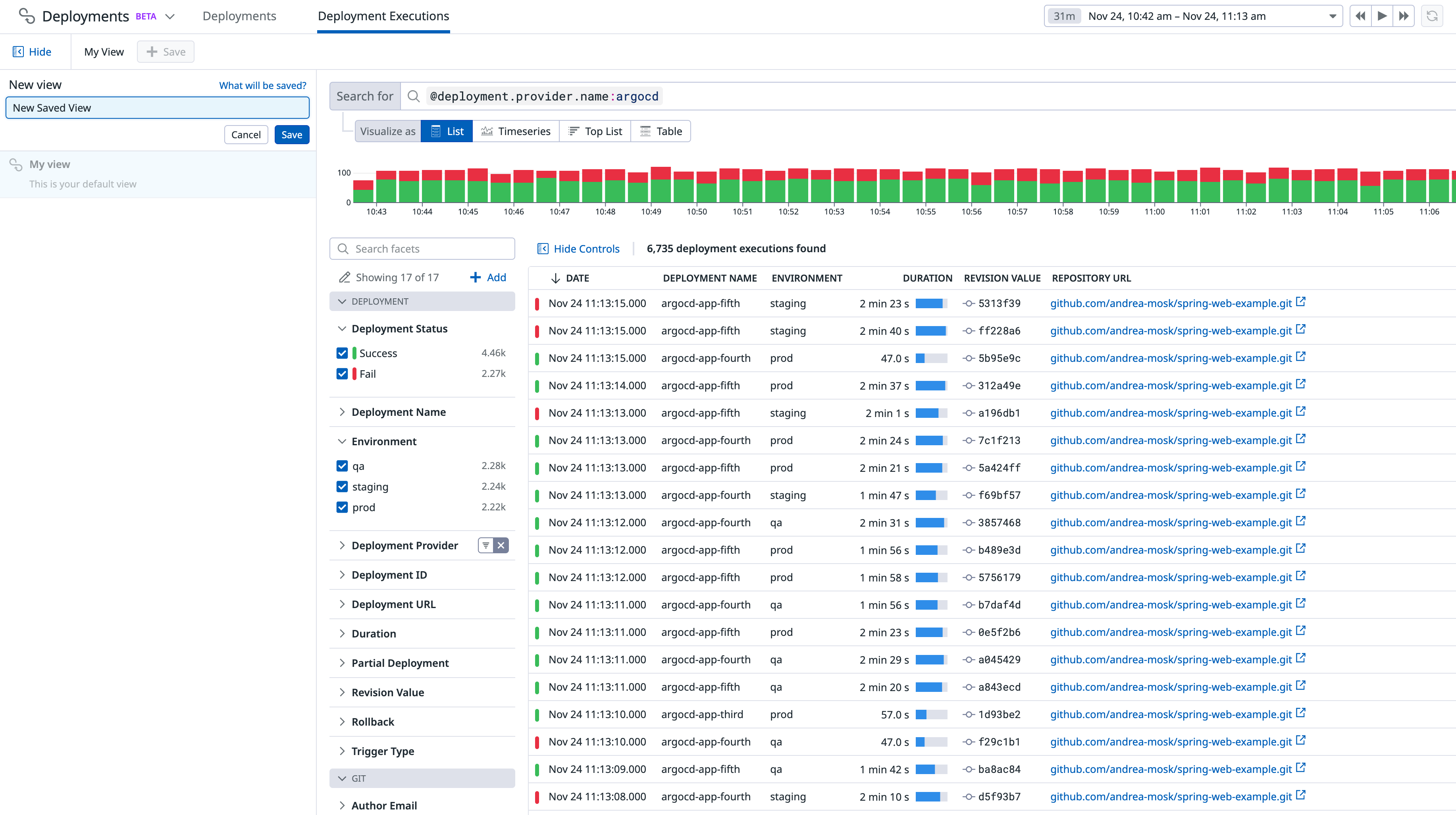Select the Deployment Executions tab
Image resolution: width=1456 pixels, height=815 pixels.
383,16
